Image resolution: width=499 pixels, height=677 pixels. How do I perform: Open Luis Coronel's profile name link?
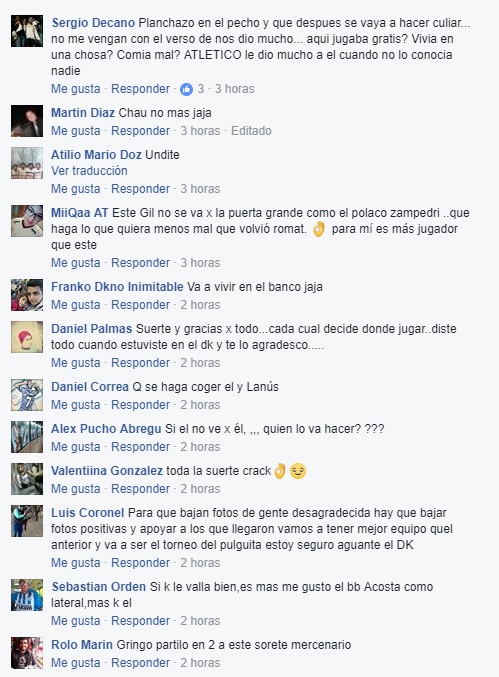tap(88, 513)
